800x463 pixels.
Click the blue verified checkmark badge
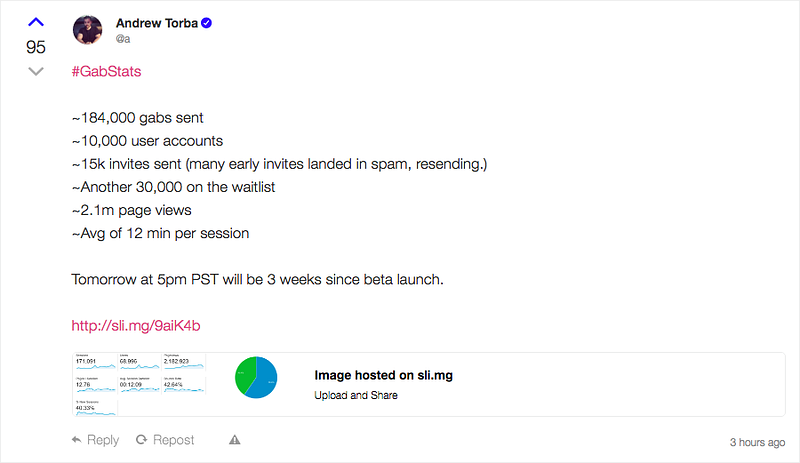205,23
